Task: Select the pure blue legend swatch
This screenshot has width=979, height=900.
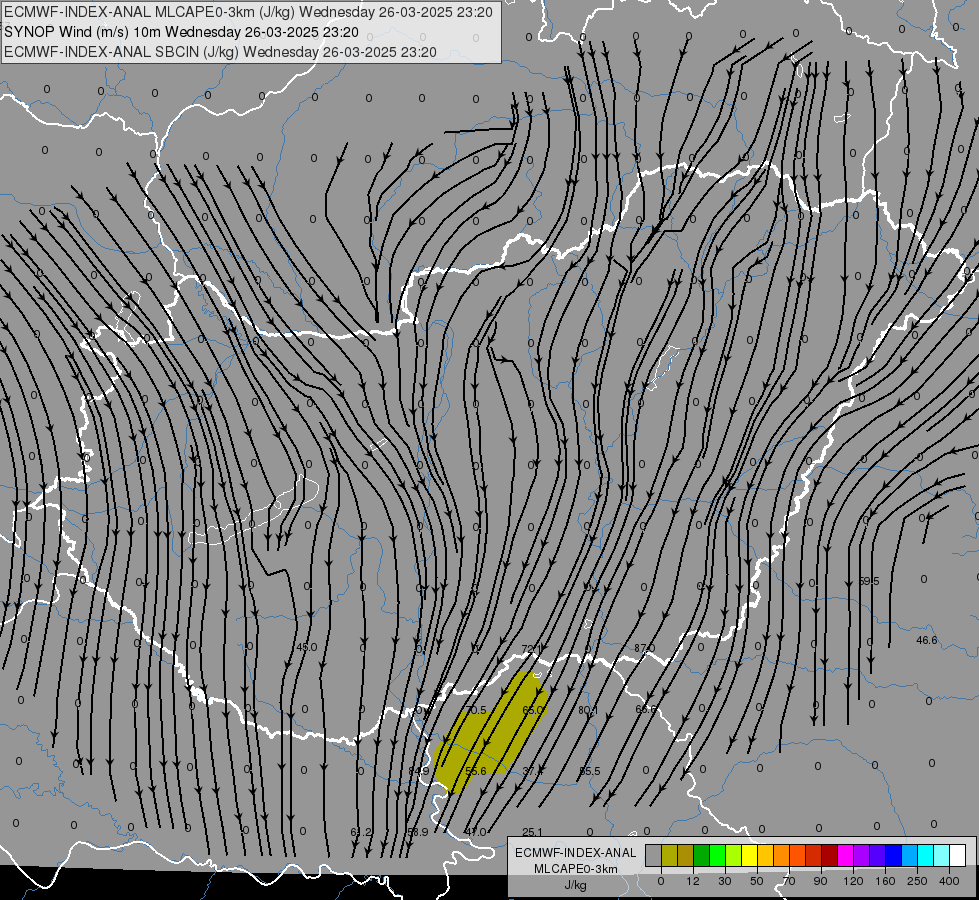Action: [893, 855]
